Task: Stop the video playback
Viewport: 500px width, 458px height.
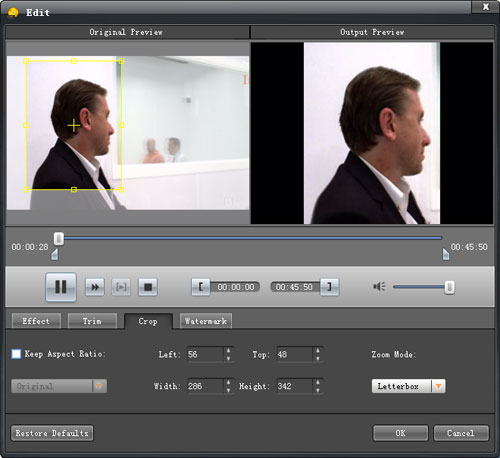Action: 148,287
